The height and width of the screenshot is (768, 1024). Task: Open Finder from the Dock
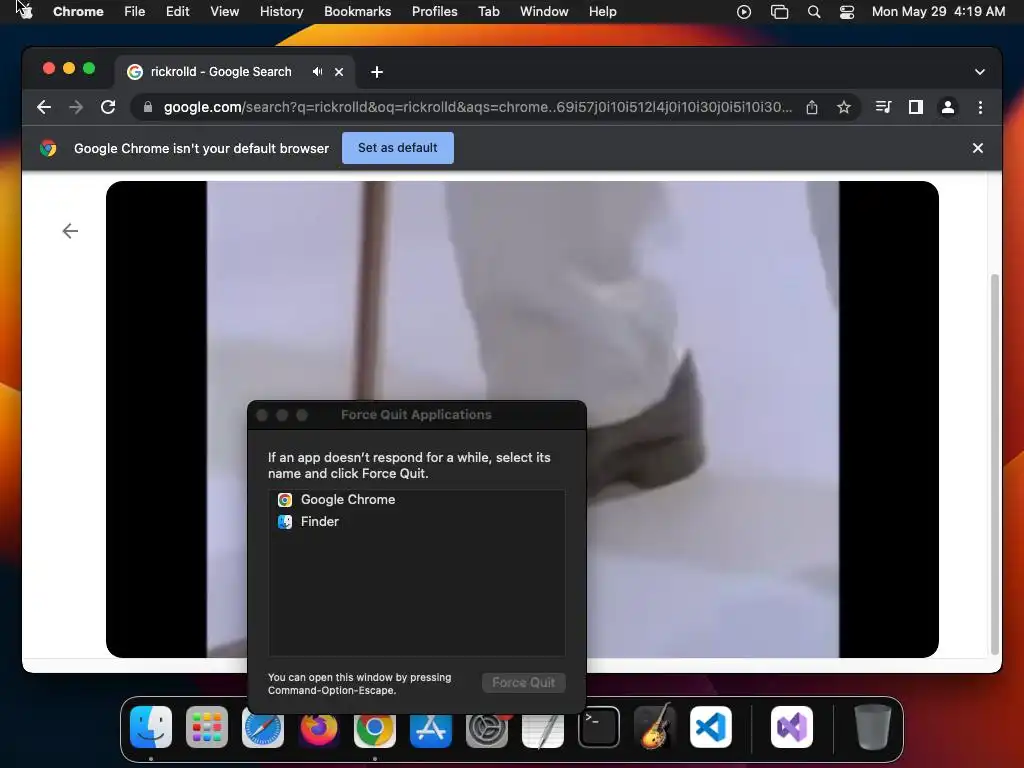click(151, 727)
